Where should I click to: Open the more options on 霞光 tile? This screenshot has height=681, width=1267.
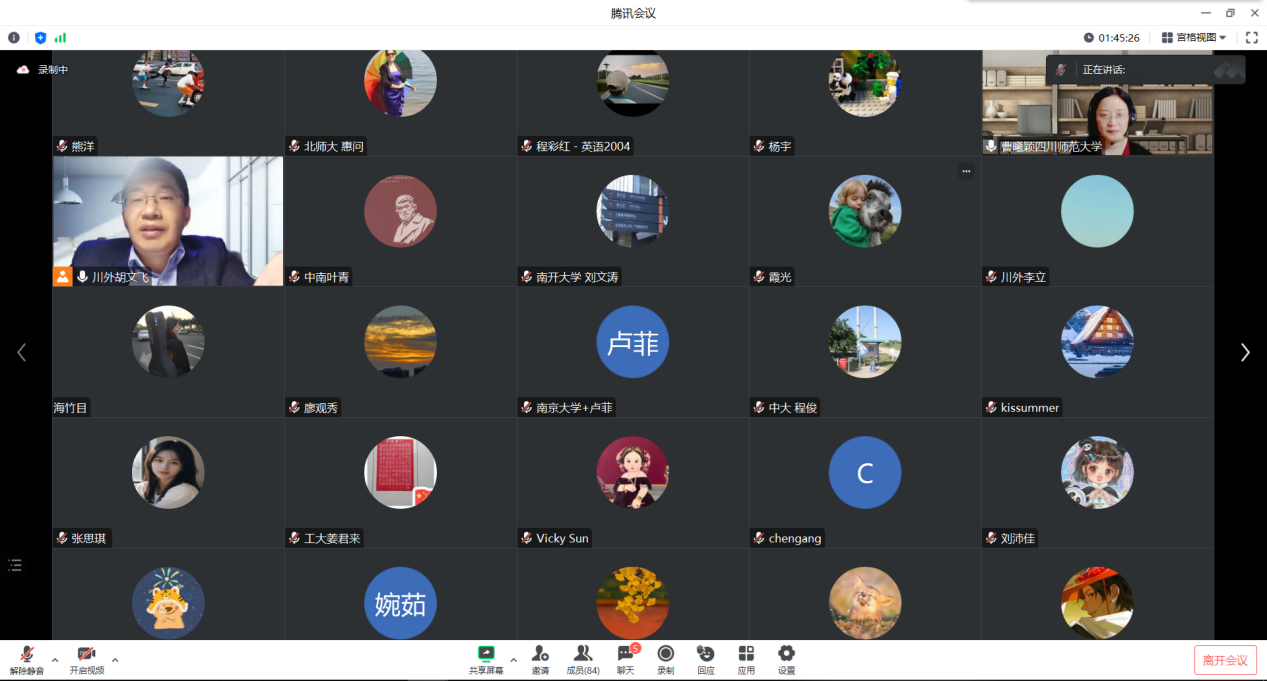966,171
